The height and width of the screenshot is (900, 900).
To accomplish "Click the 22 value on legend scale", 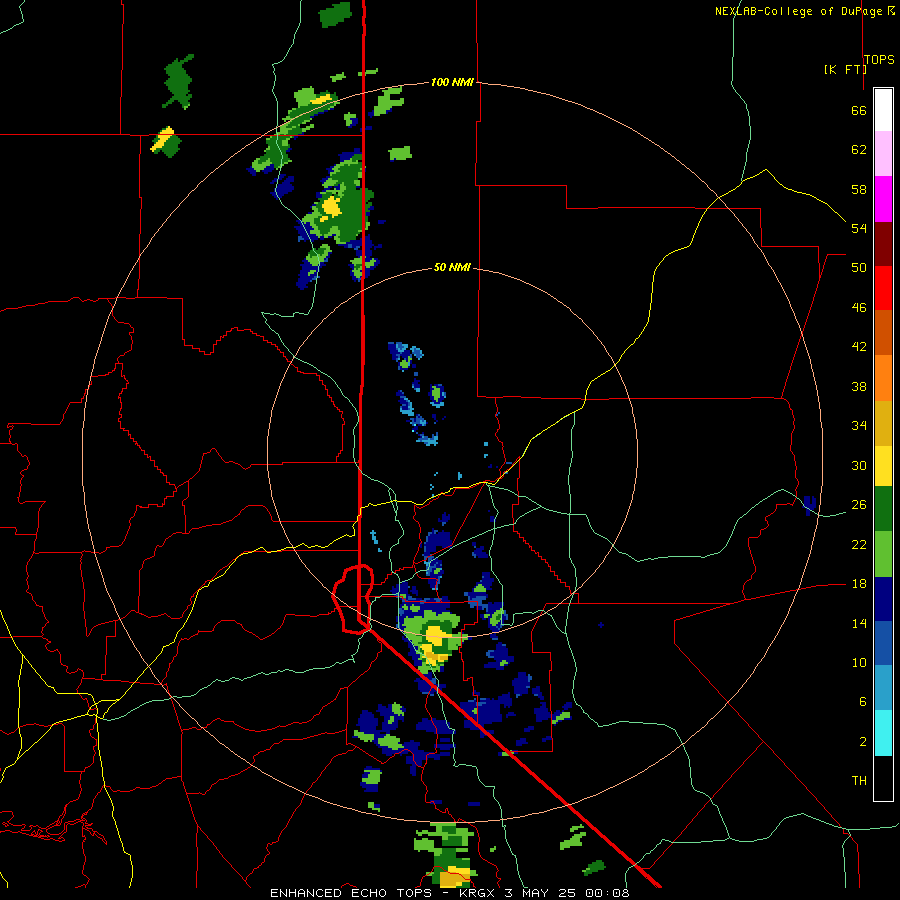I will 859,544.
